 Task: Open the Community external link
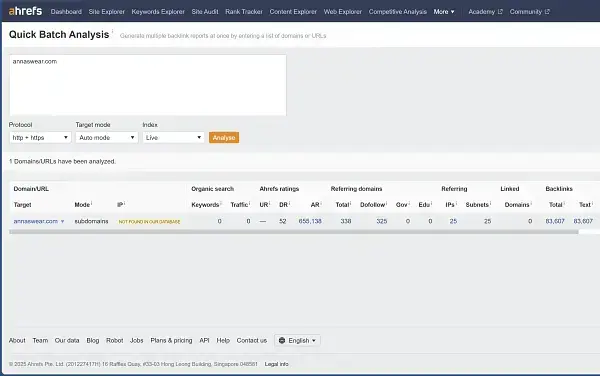click(x=530, y=12)
